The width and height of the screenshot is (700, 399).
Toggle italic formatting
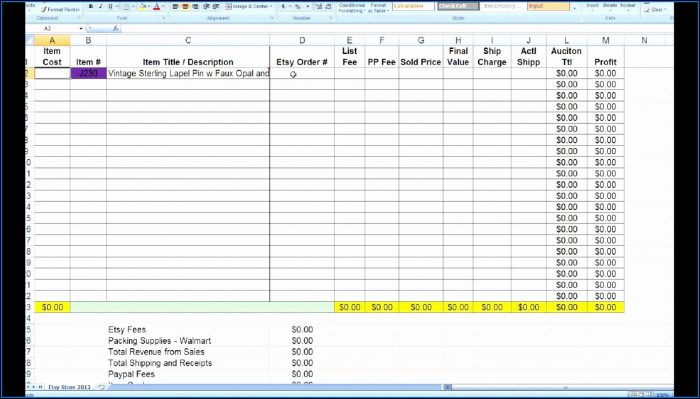100,6
